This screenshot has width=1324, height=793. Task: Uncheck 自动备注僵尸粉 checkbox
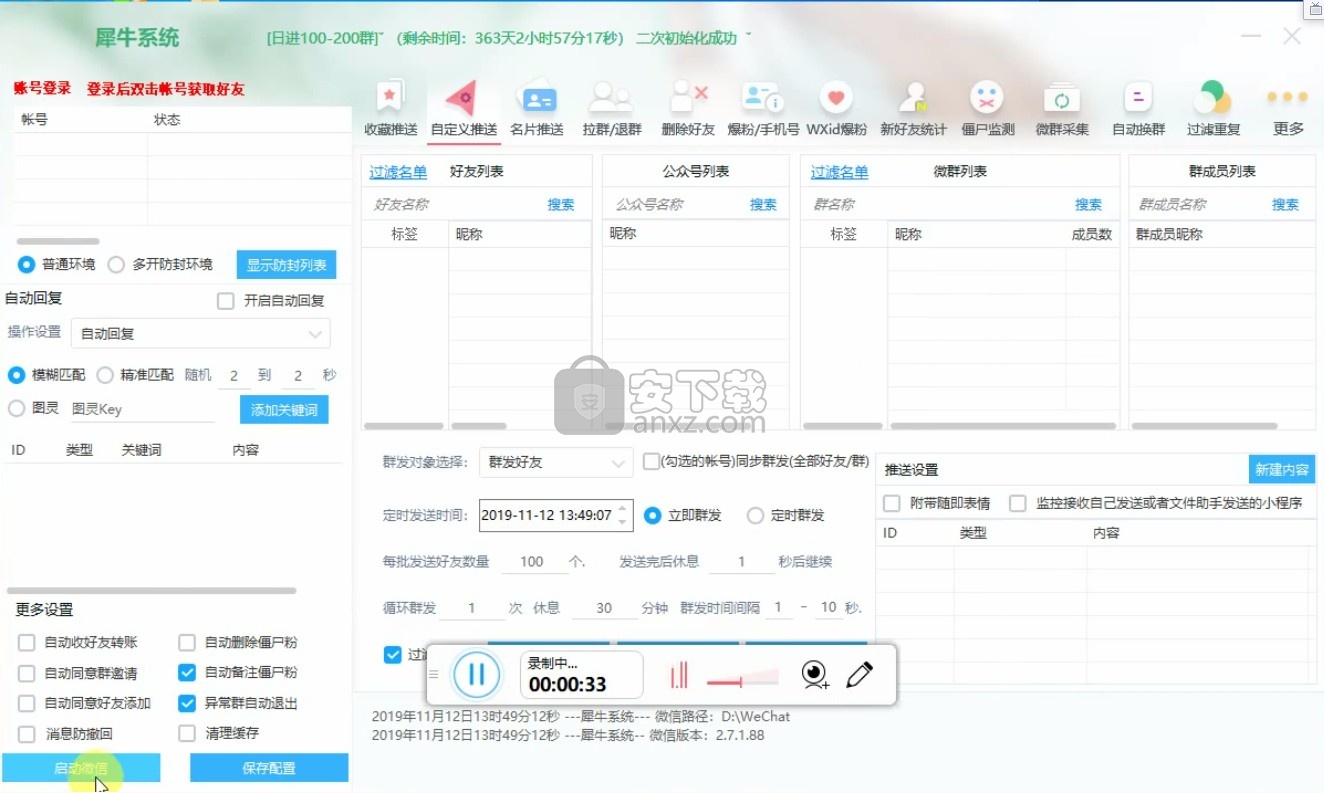pyautogui.click(x=187, y=672)
